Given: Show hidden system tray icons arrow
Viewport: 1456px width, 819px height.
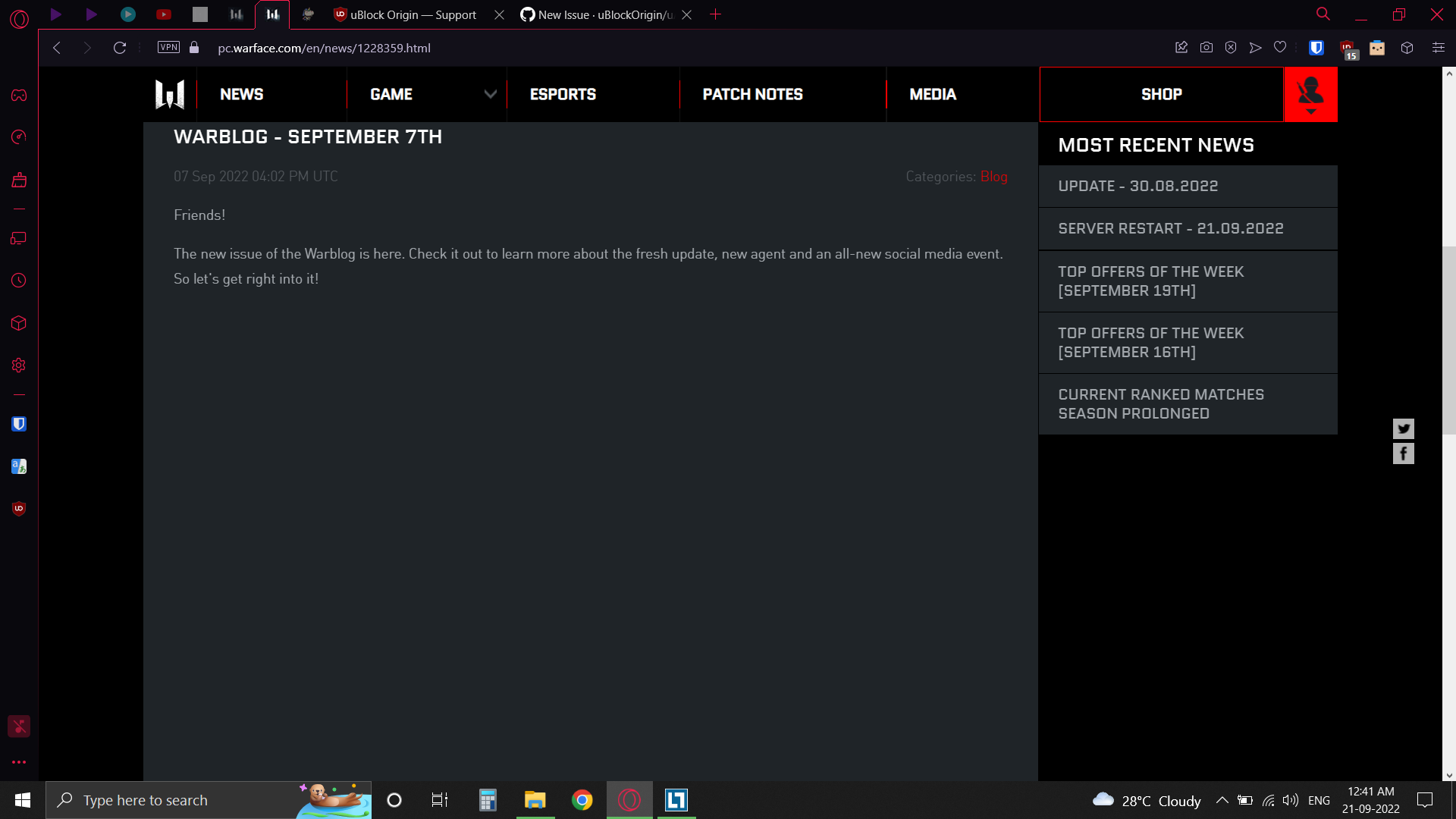Looking at the screenshot, I should pyautogui.click(x=1222, y=800).
